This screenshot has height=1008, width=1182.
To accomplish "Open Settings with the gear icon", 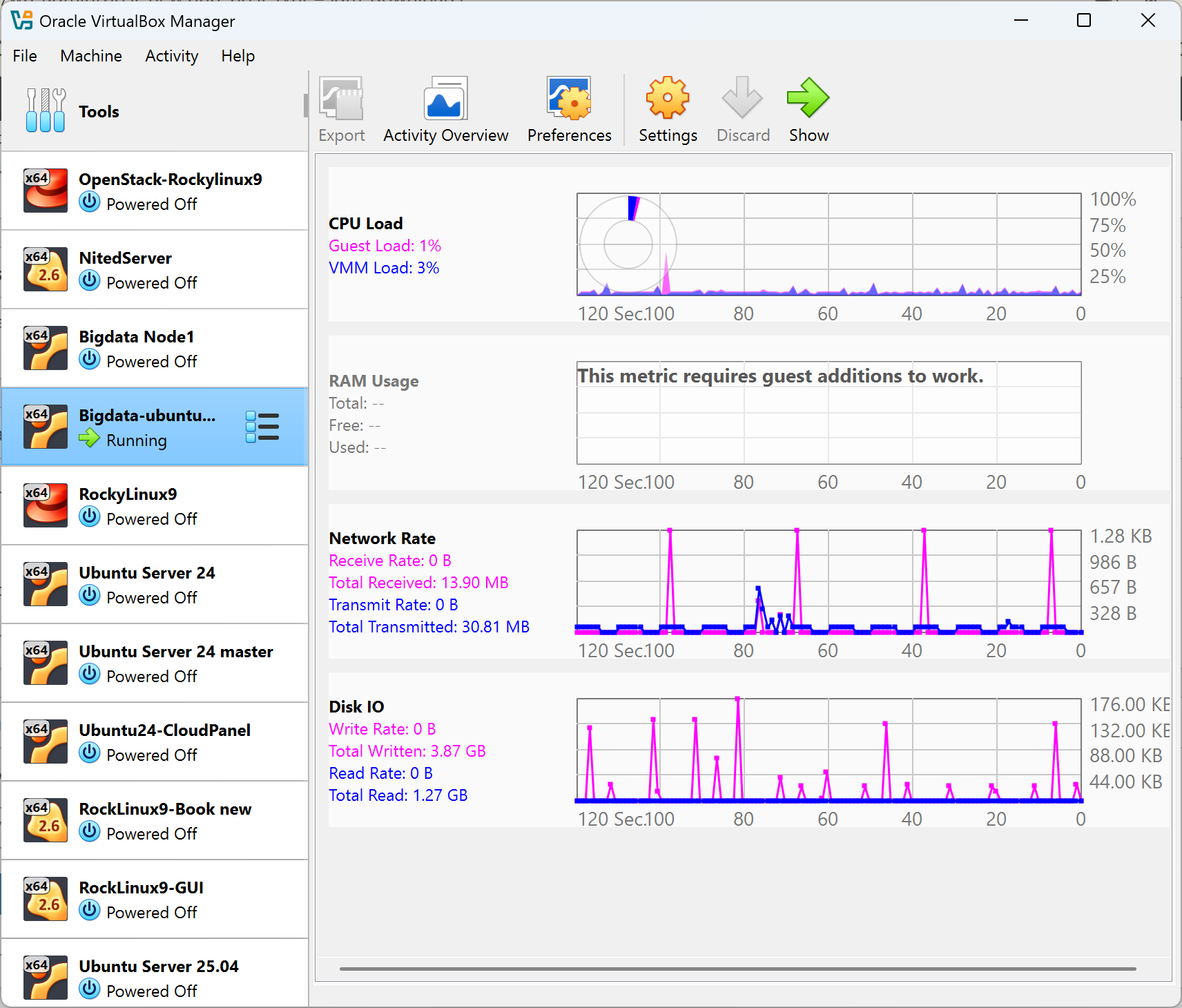I will point(668,98).
